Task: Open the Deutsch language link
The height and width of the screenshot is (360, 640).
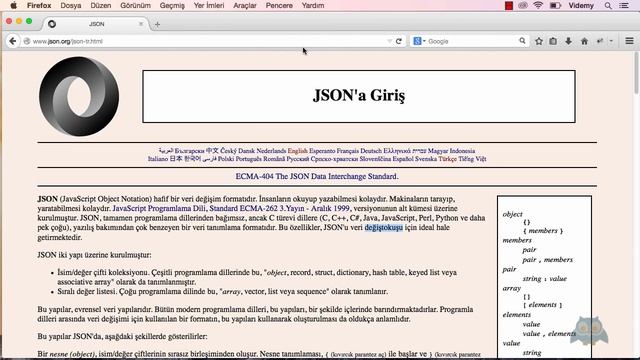Action: (371, 151)
